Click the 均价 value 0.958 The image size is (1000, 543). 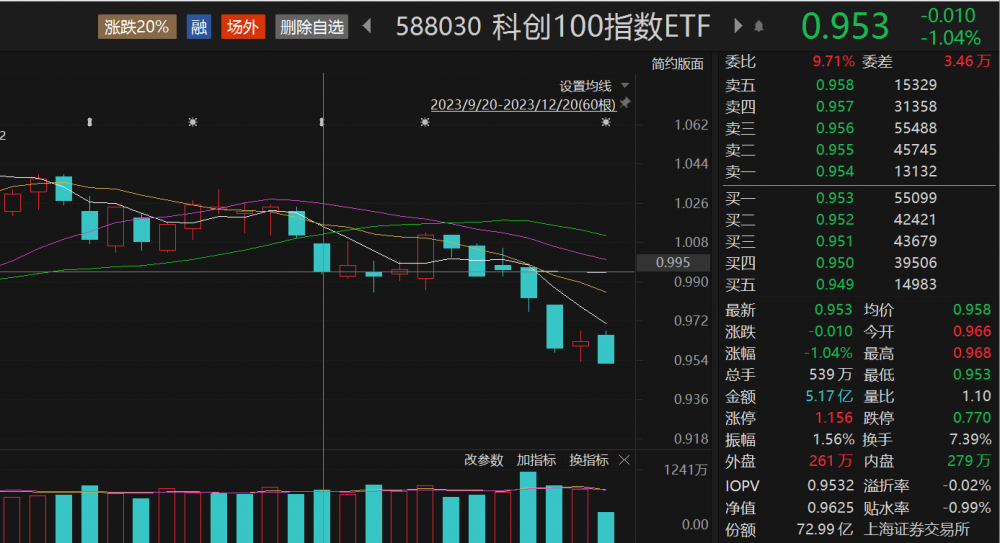pos(972,310)
